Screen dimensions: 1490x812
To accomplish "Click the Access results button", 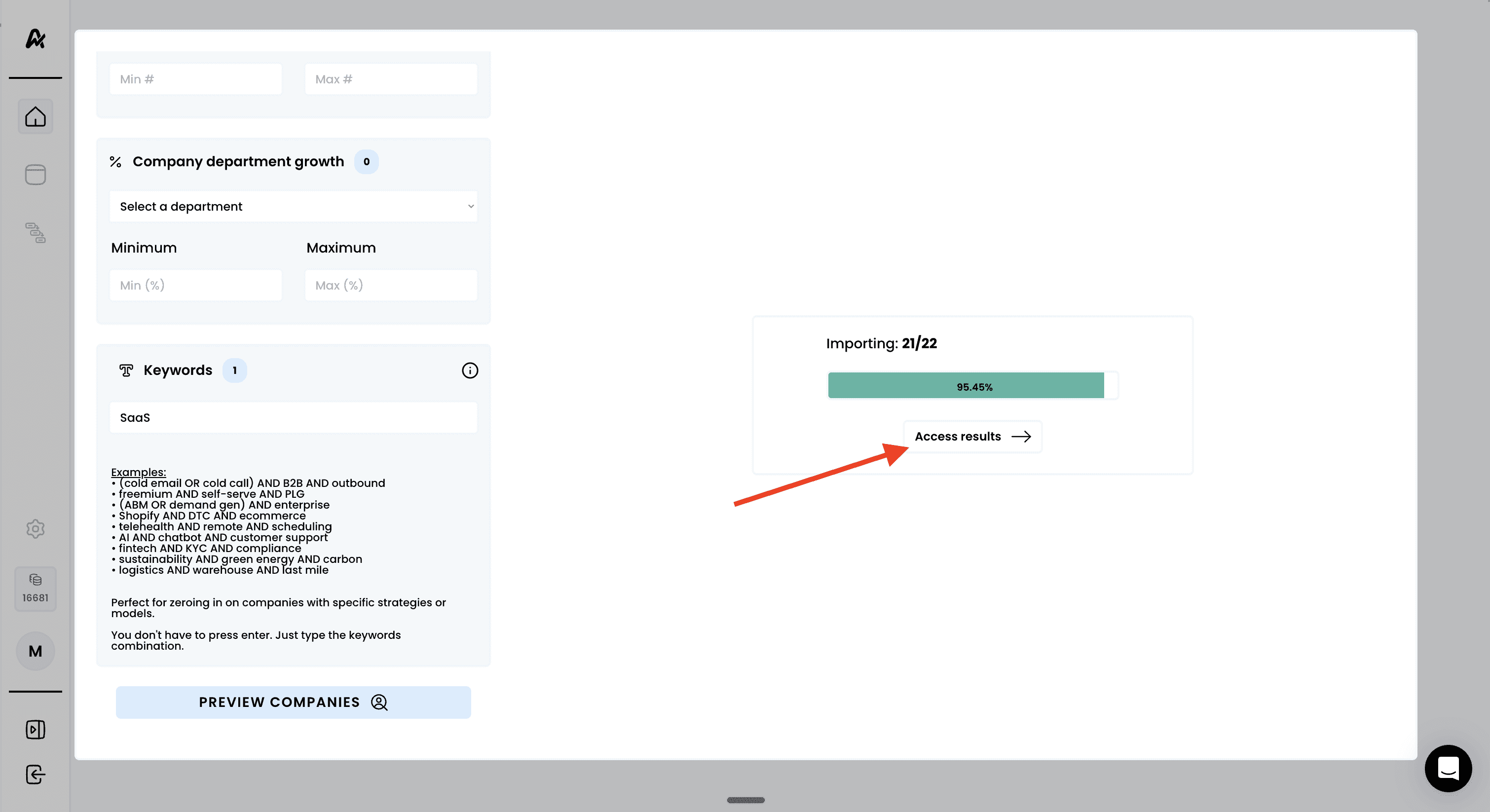I will 972,437.
